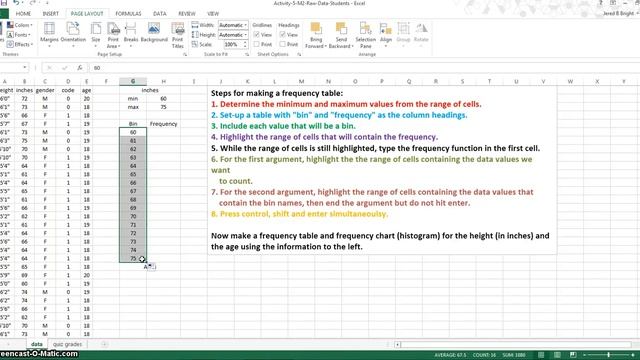Image resolution: width=640 pixels, height=360 pixels.
Task: Click the zoom slider in the status bar
Action: coord(609,355)
